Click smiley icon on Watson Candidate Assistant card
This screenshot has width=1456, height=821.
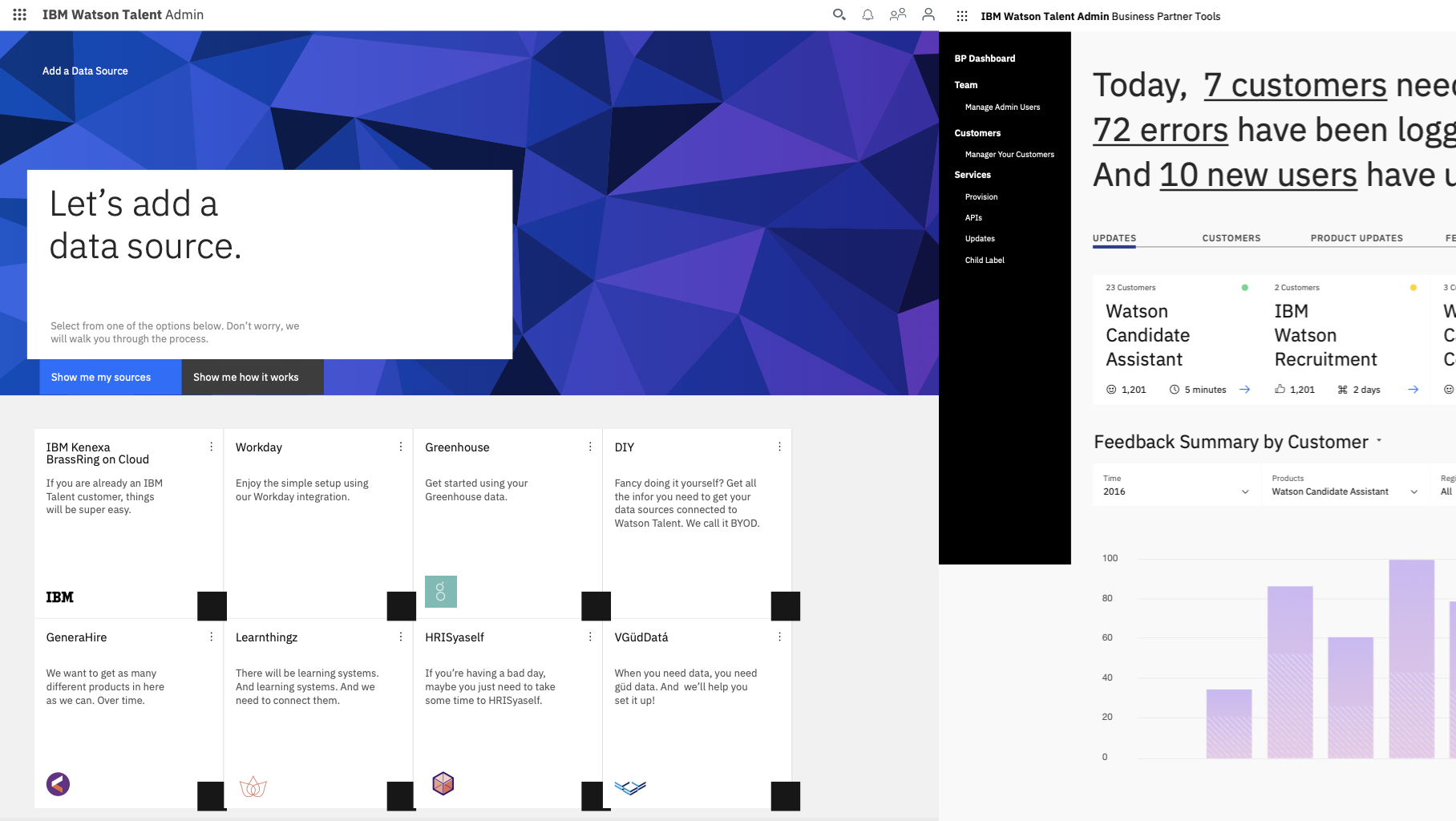click(x=1111, y=390)
